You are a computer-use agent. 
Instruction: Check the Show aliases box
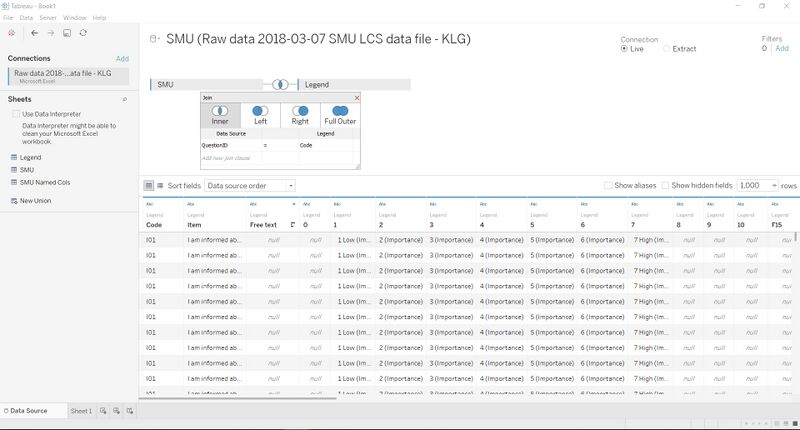click(608, 186)
